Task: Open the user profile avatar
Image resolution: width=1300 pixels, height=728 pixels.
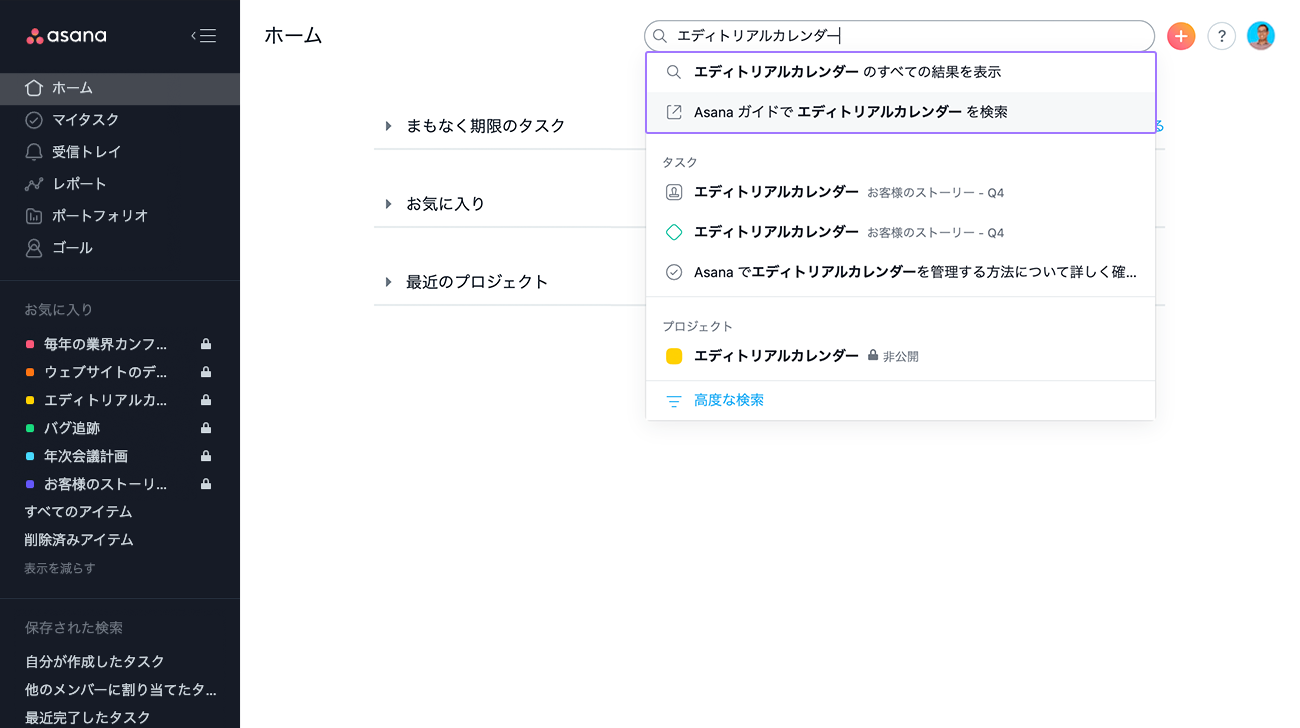Action: point(1261,36)
